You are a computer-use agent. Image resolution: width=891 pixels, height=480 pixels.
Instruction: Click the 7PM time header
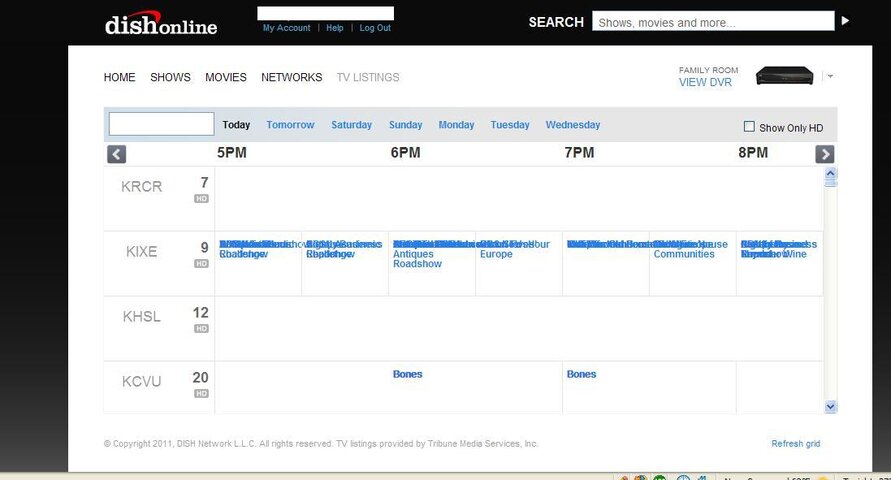point(579,153)
